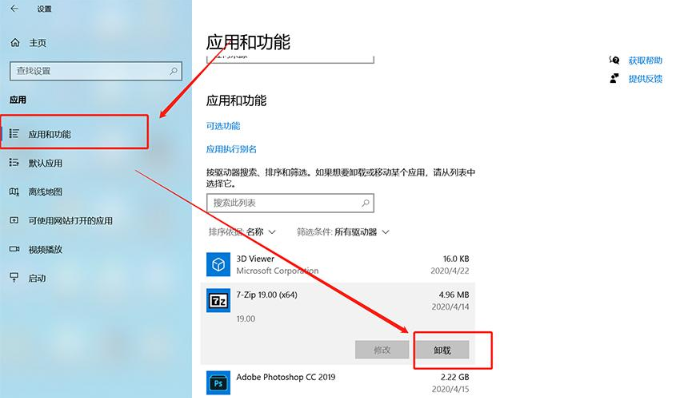Viewport: 686px width, 398px height.
Task: Click the 查找设置 search field
Action: tap(96, 71)
